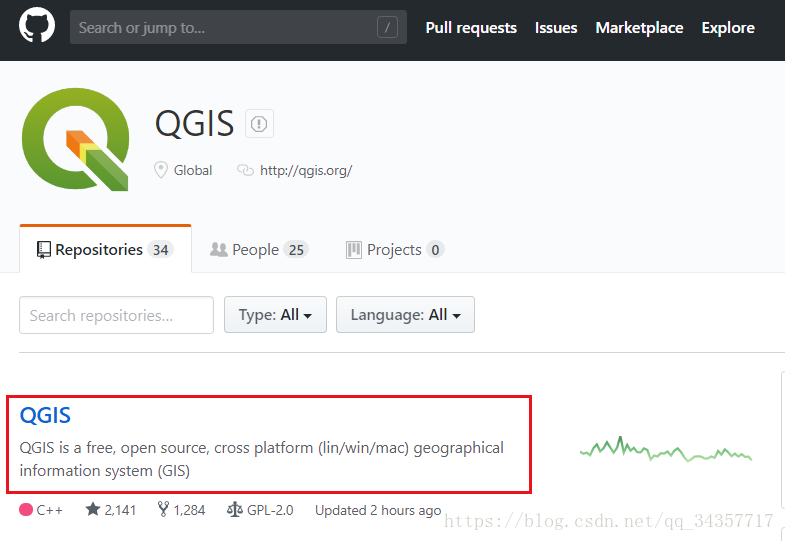Open the QGIS repository link
The image size is (785, 541).
[x=45, y=415]
